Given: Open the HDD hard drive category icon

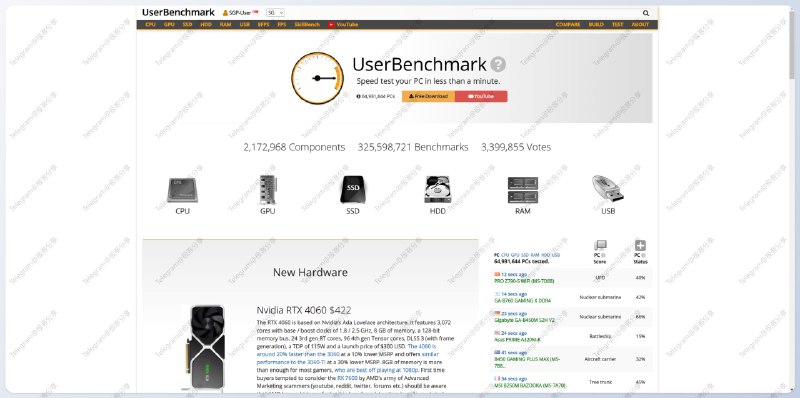Looking at the screenshot, I should pyautogui.click(x=437, y=190).
